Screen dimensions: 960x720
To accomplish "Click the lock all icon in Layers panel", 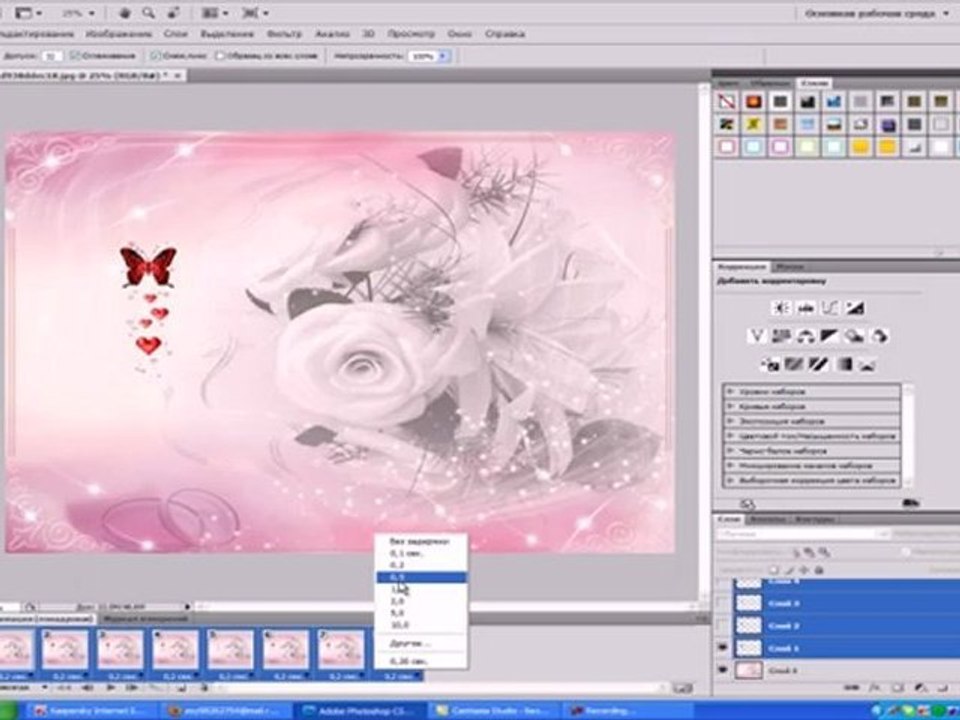I will 819,570.
